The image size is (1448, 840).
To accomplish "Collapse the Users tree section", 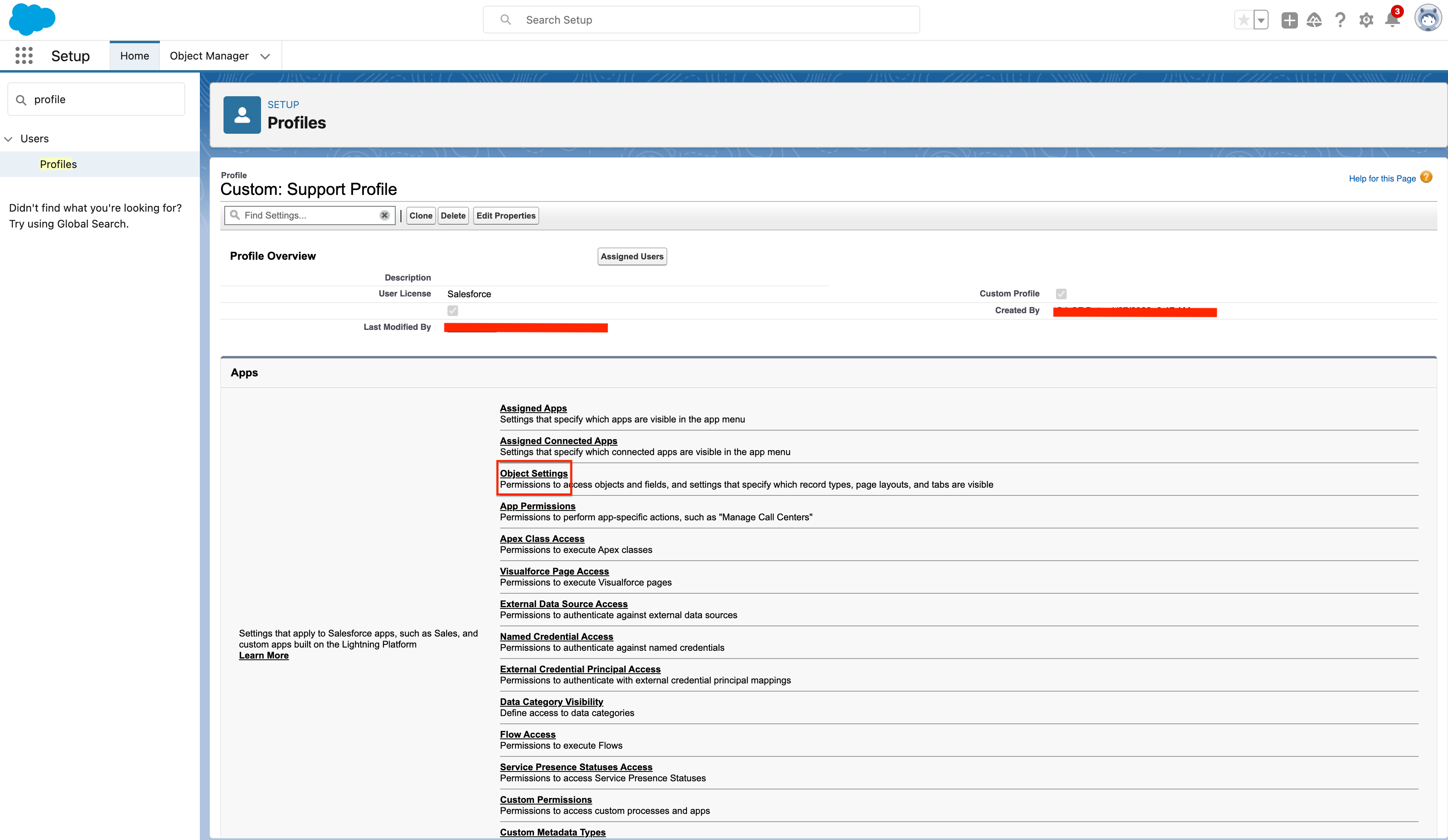I will point(8,139).
